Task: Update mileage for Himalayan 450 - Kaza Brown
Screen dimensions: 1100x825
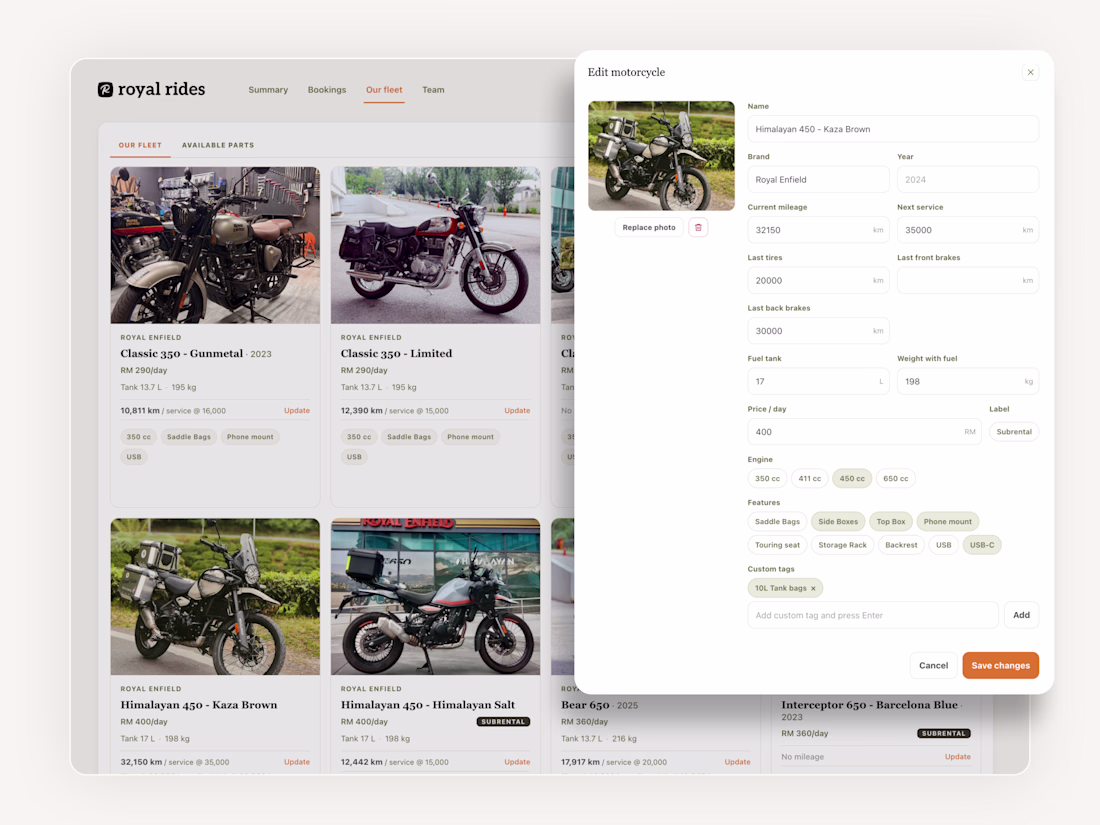Action: 297,762
